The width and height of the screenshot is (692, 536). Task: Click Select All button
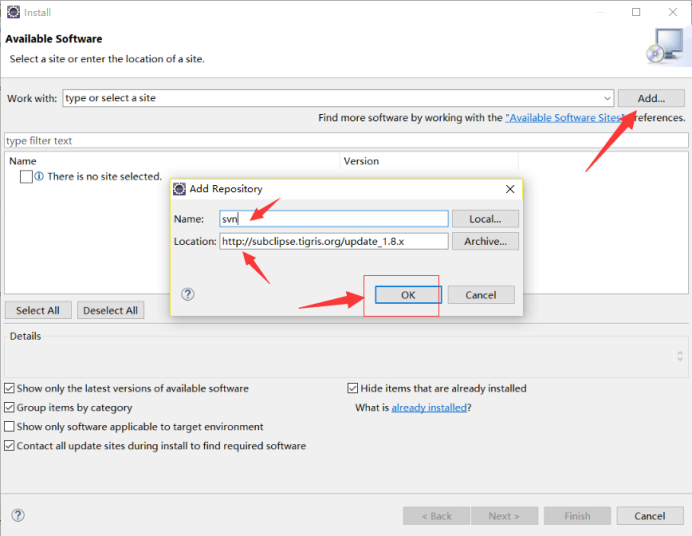(x=38, y=310)
